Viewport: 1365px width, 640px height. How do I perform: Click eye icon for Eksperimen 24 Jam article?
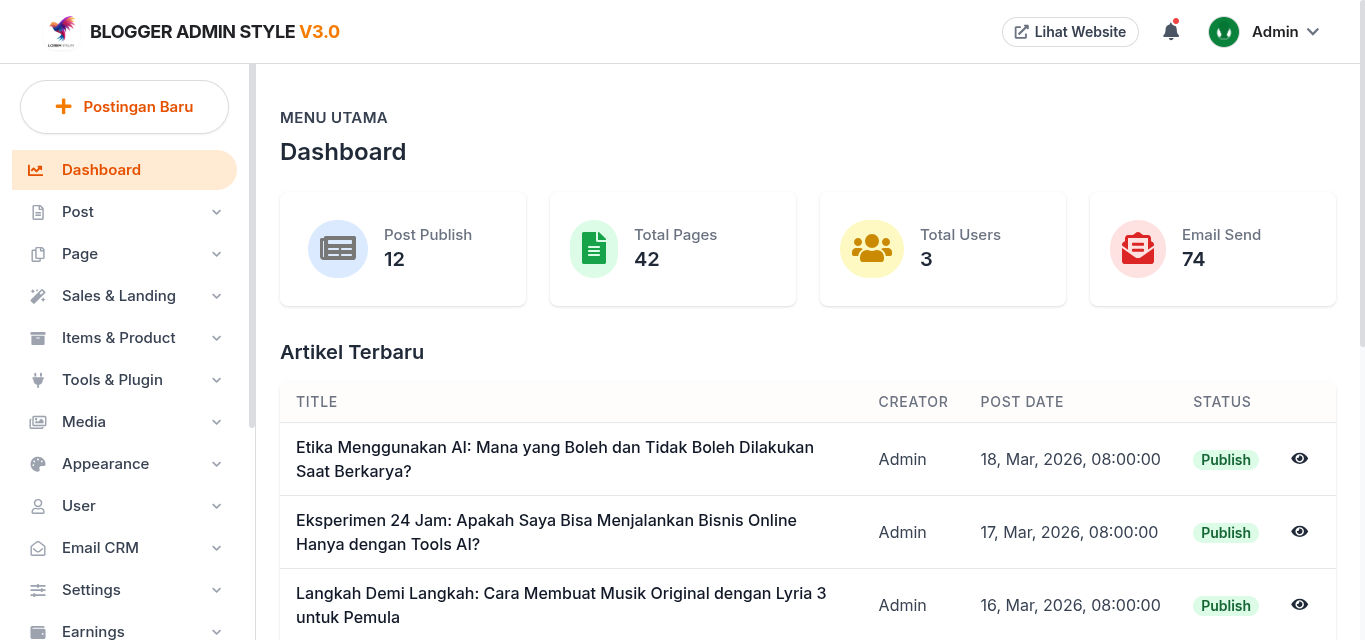click(1299, 532)
